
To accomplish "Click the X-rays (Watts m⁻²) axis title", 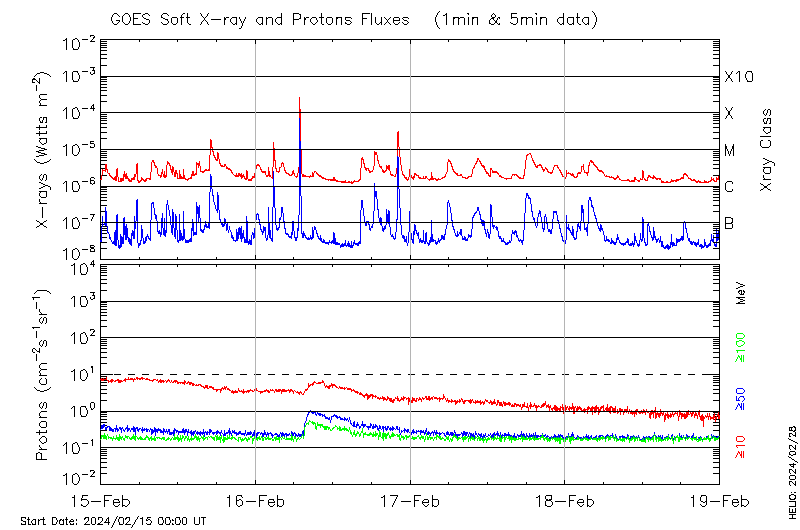I will pos(45,150).
